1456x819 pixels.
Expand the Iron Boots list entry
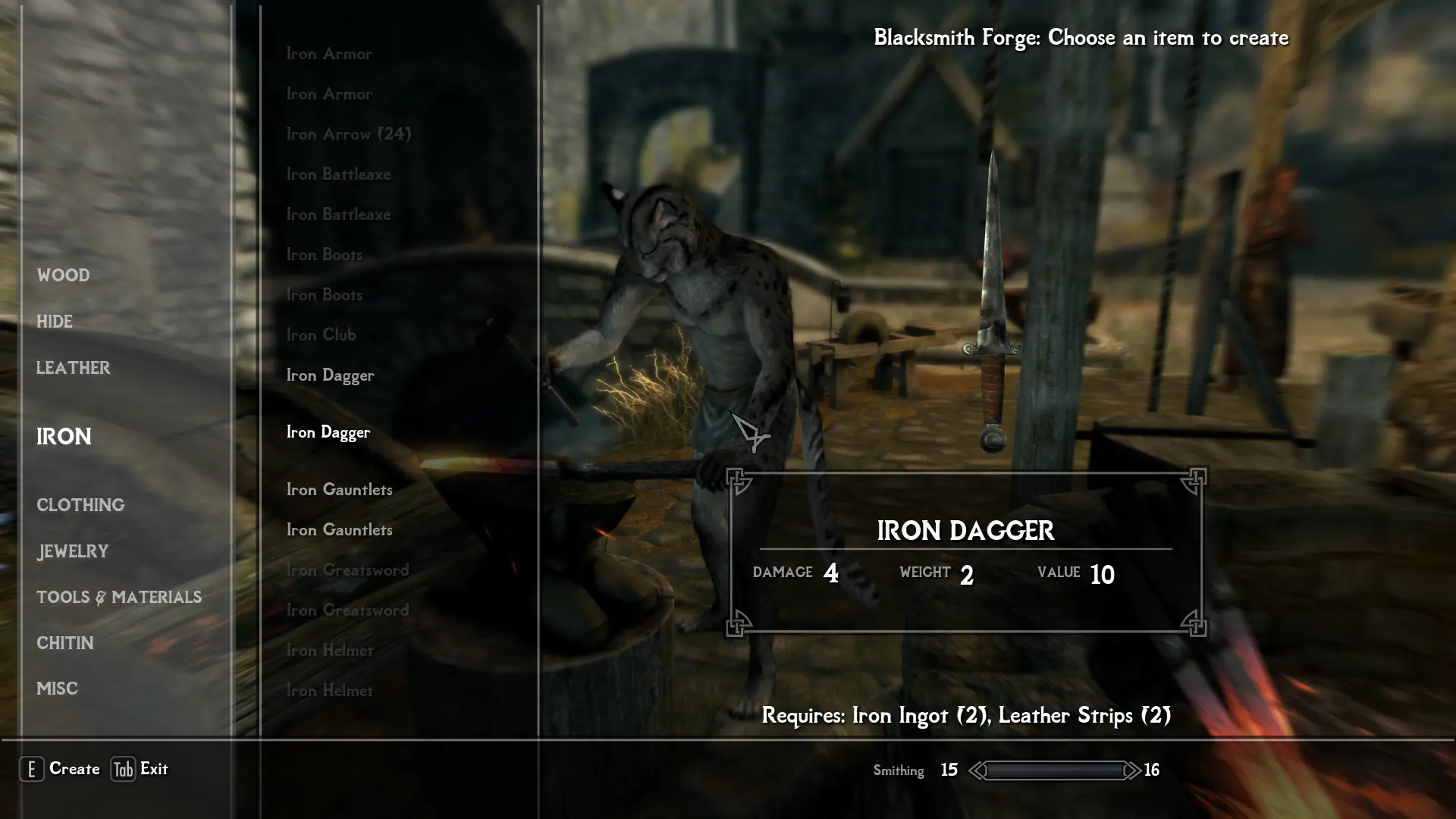(325, 253)
